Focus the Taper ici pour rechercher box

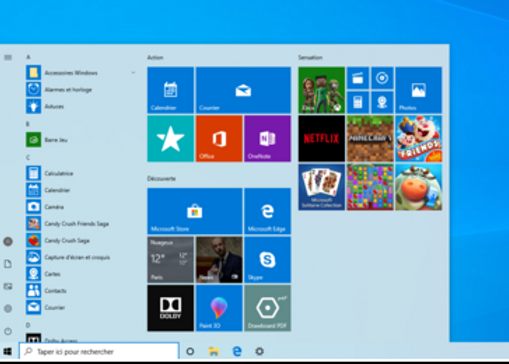coord(99,351)
